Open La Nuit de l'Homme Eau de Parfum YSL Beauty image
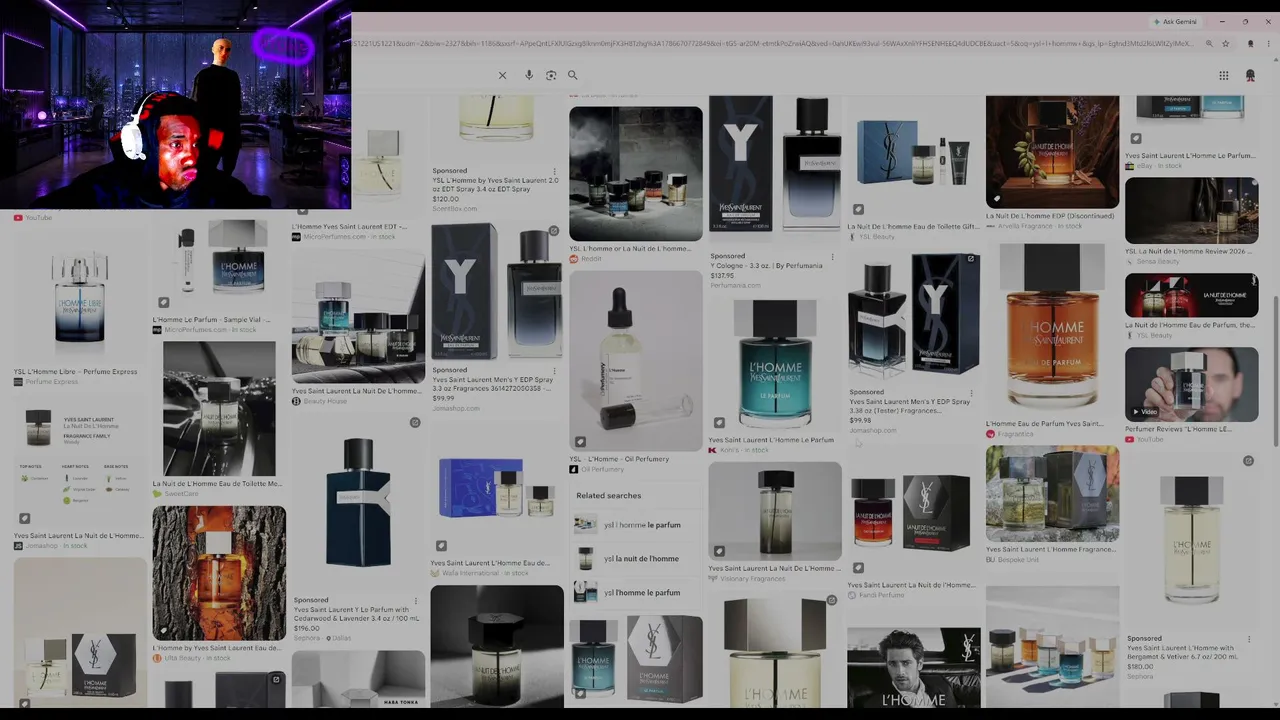Image resolution: width=1280 pixels, height=720 pixels. coord(1191,295)
